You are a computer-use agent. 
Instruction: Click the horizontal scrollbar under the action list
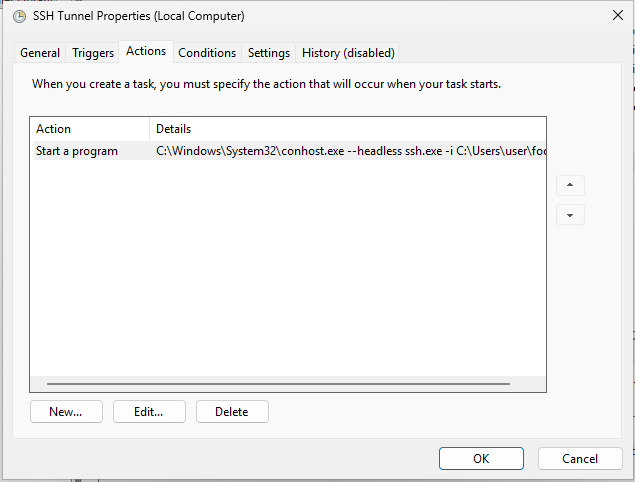pyautogui.click(x=278, y=383)
